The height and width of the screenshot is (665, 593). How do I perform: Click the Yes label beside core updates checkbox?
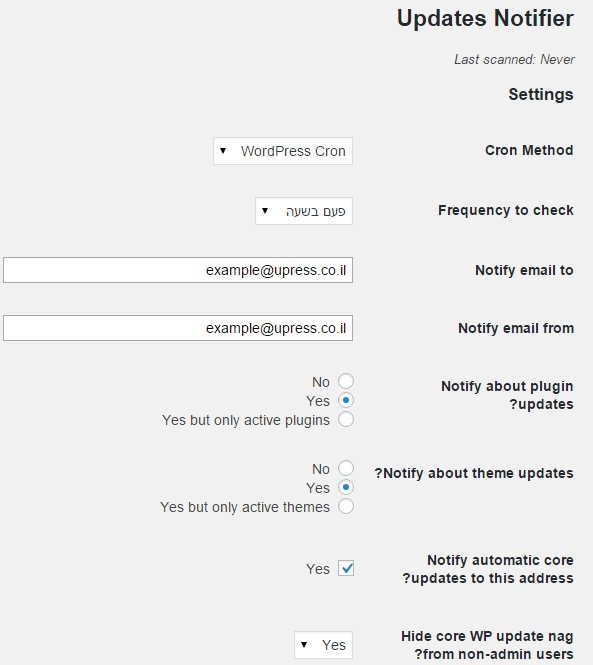pos(318,569)
